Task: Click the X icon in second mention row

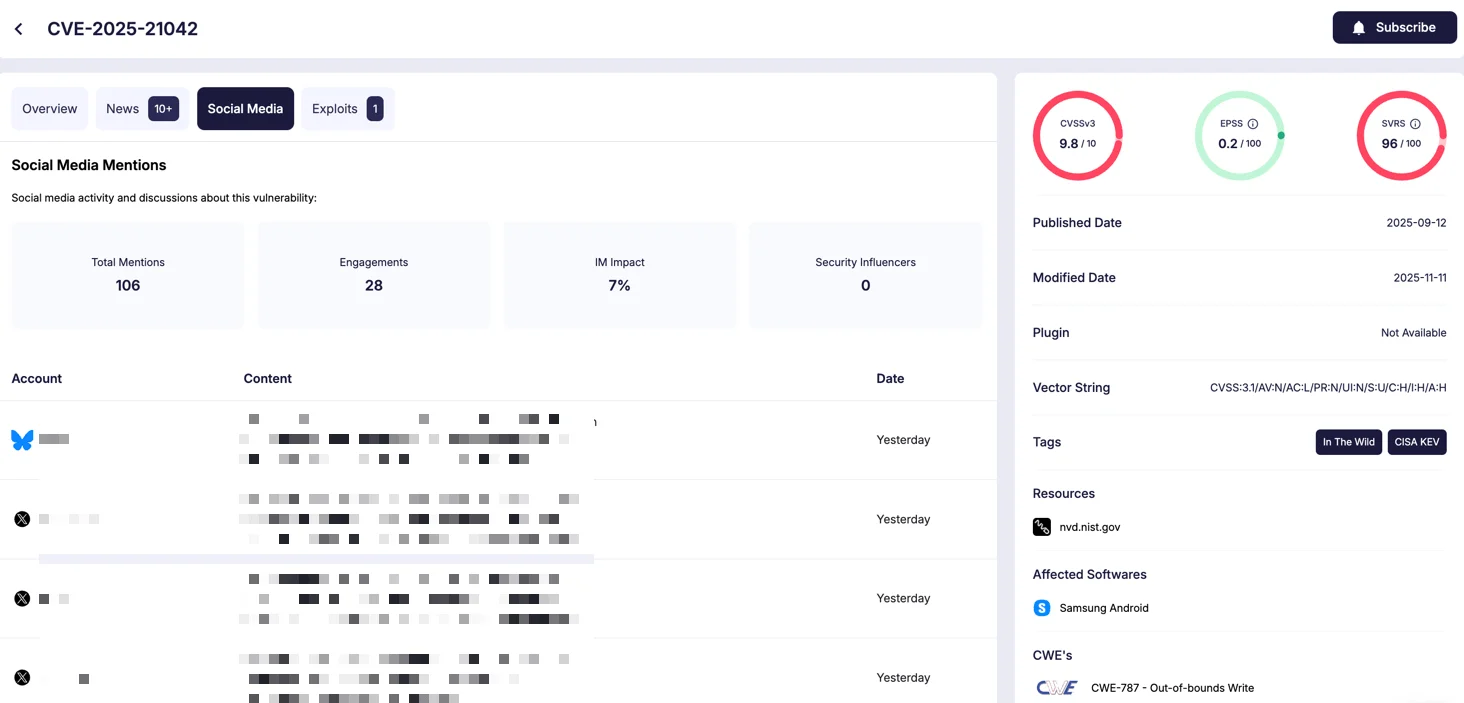Action: [22, 519]
